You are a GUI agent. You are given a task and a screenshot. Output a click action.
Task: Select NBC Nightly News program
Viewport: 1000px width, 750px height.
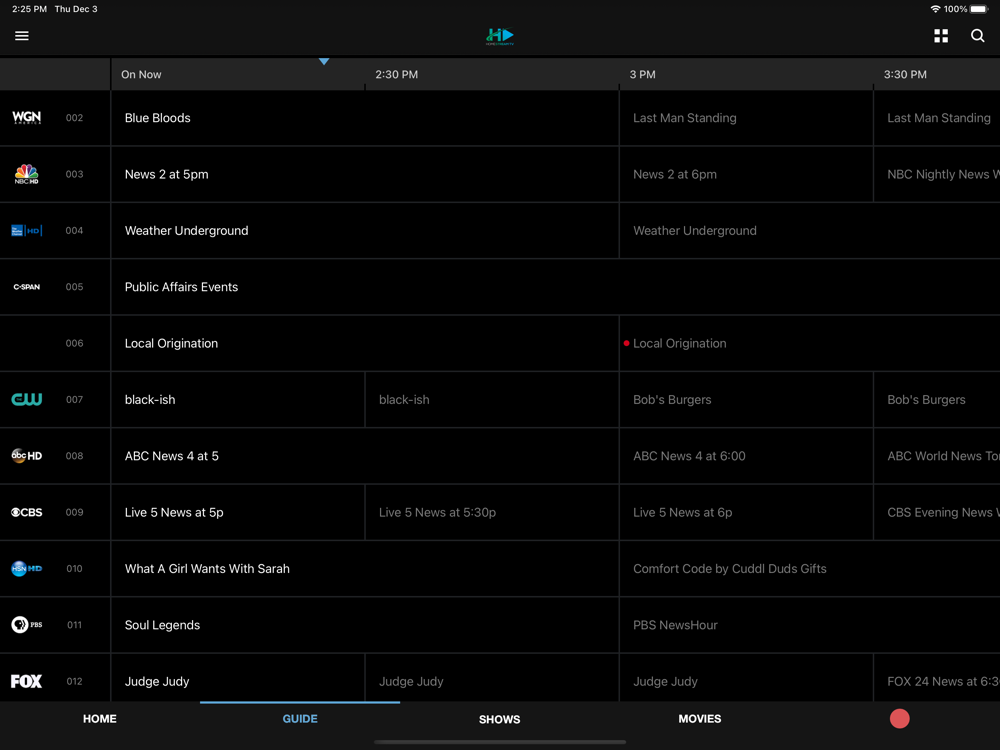click(x=937, y=174)
